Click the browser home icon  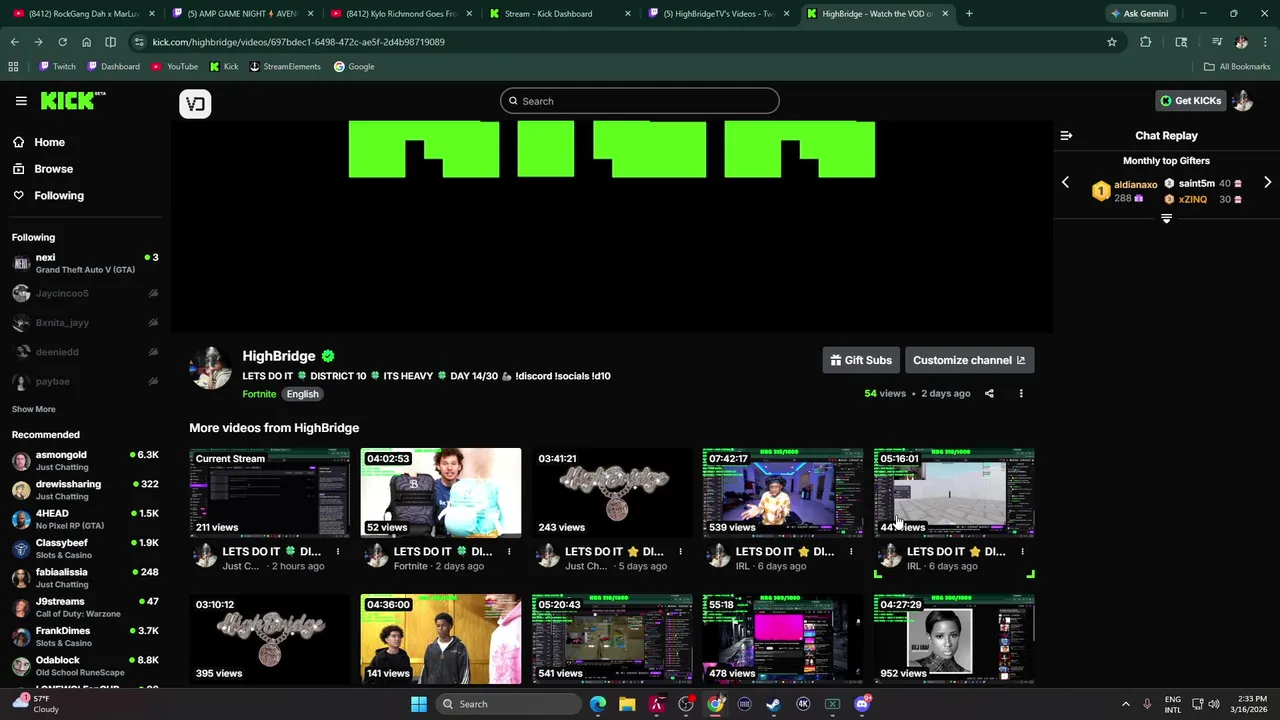[86, 42]
